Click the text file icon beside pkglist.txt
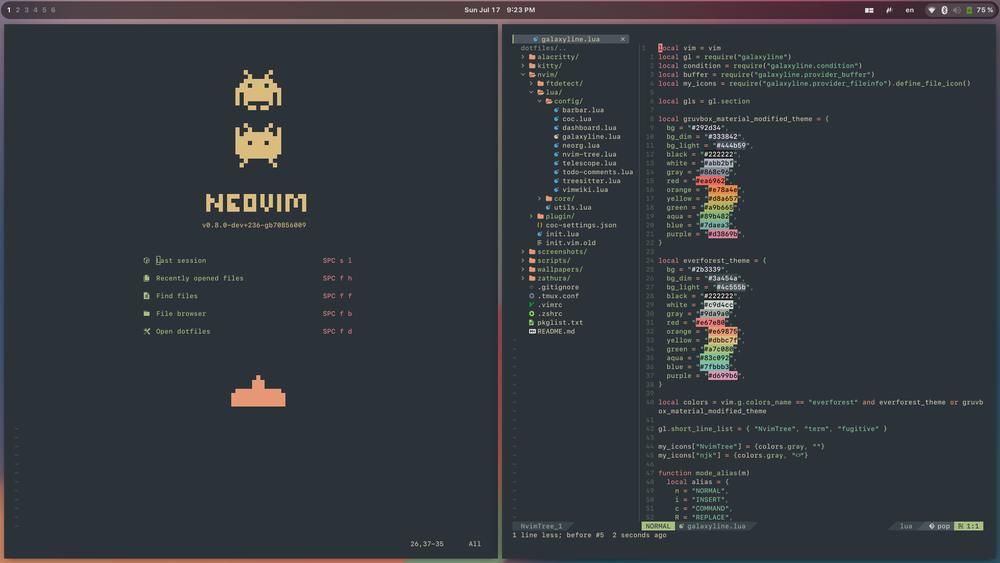Screen dimensions: 1000x563 click(531, 323)
